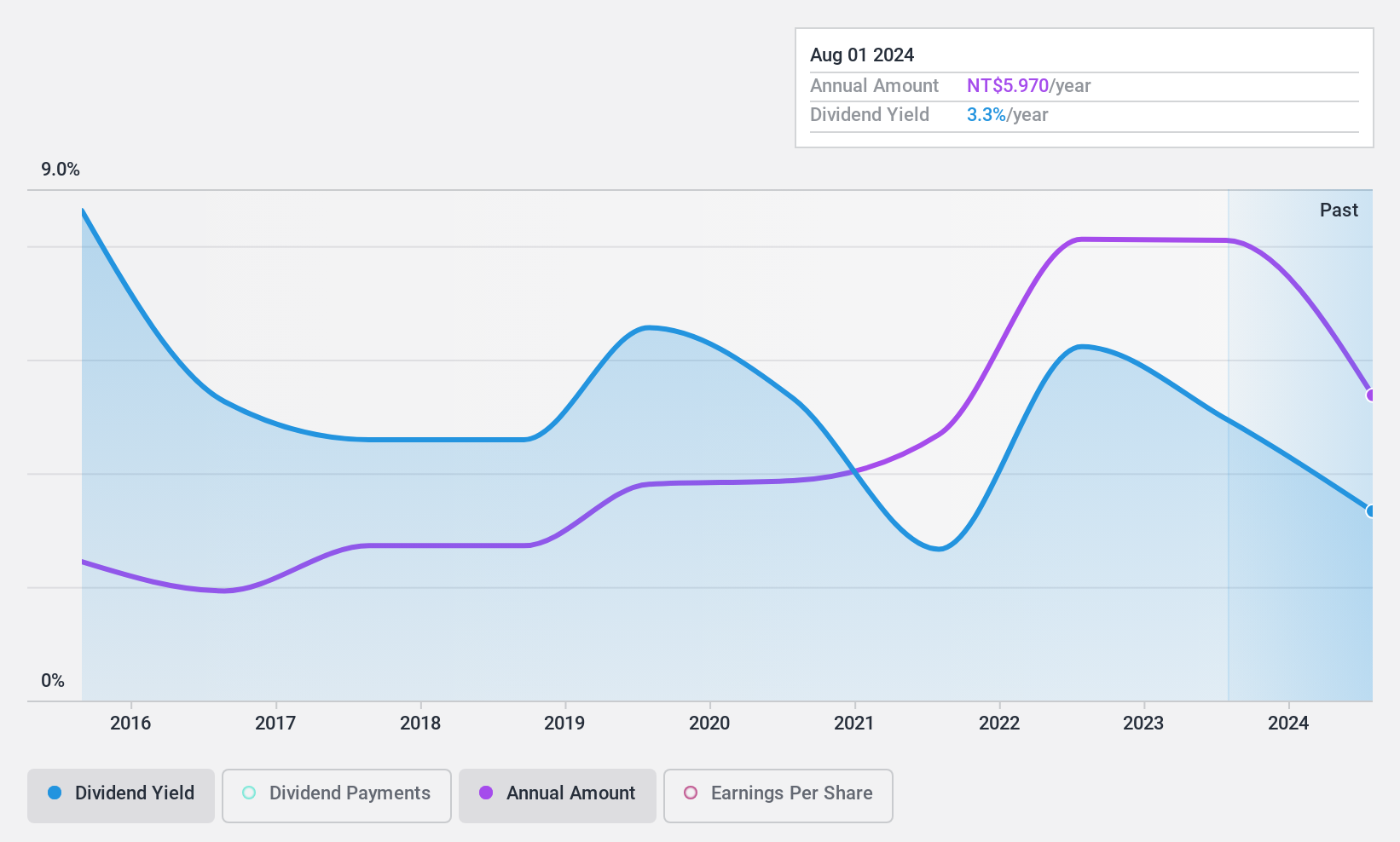Enable the Dividend Payments series
Viewport: 1400px width, 842px height.
(337, 796)
